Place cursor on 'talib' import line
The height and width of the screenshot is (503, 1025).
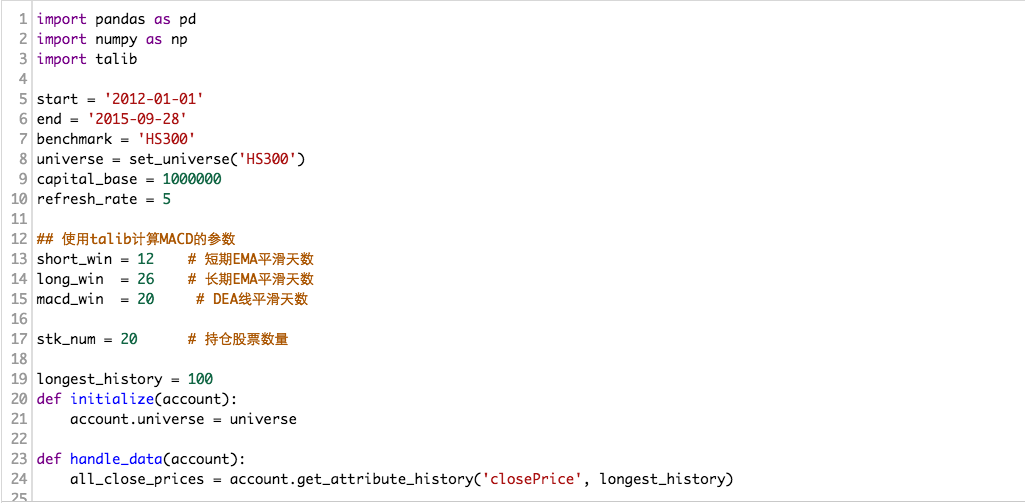point(116,59)
